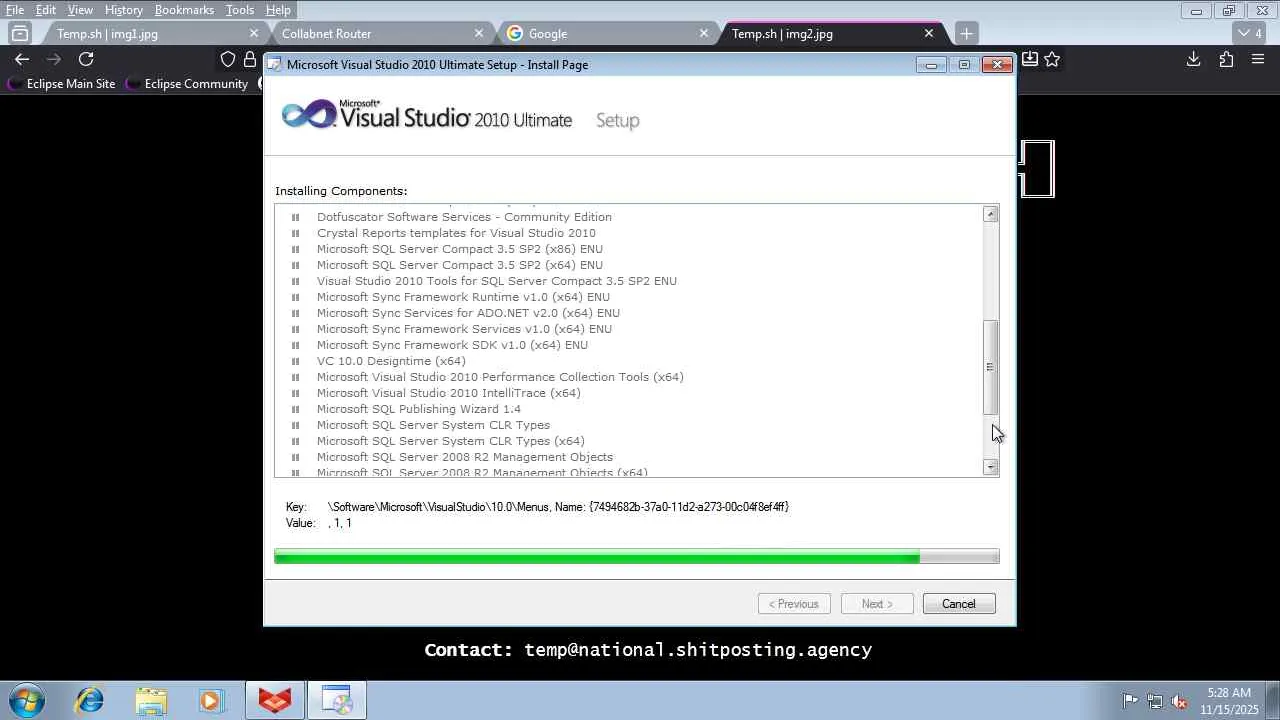The height and width of the screenshot is (720, 1280).
Task: Click the green installation progress bar
Action: [637, 557]
